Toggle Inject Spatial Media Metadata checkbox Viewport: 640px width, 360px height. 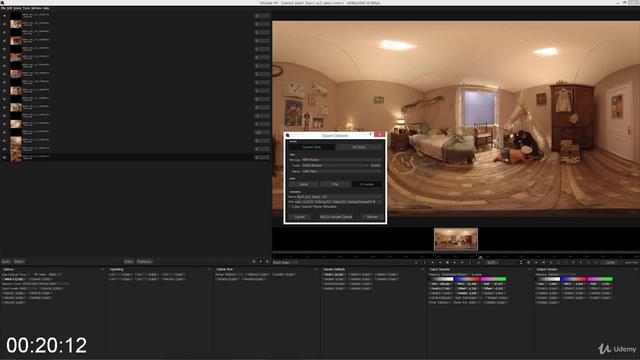(291, 207)
